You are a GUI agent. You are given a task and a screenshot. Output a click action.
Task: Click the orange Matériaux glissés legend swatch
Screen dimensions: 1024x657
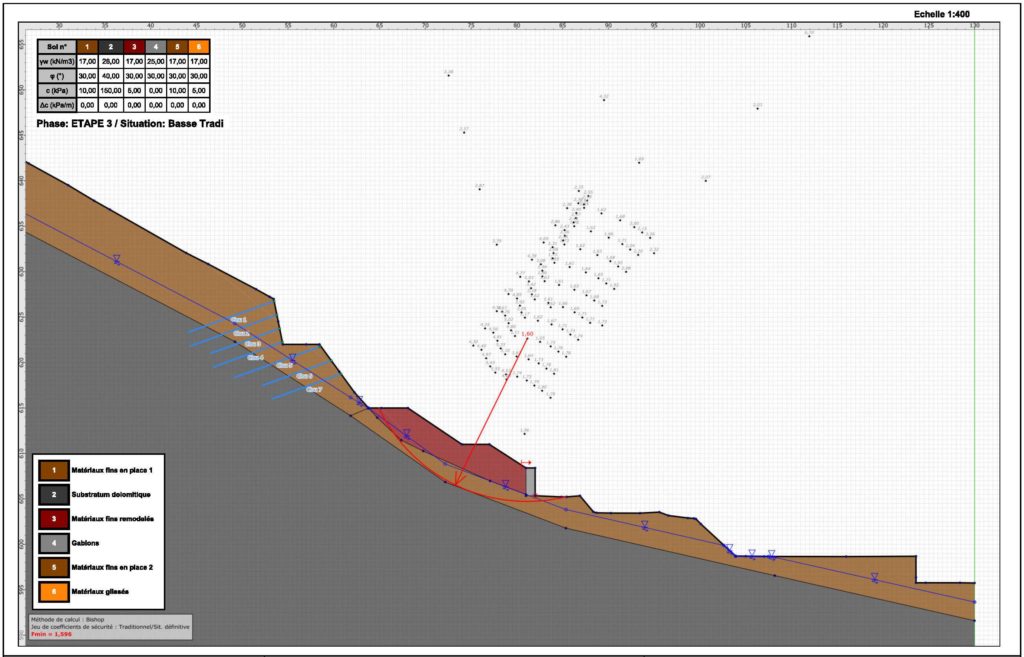click(53, 592)
